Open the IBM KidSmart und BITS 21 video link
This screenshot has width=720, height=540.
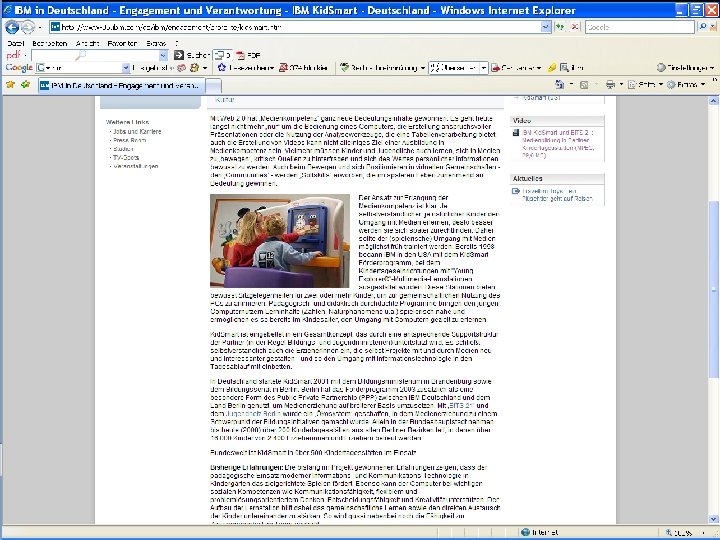click(558, 144)
